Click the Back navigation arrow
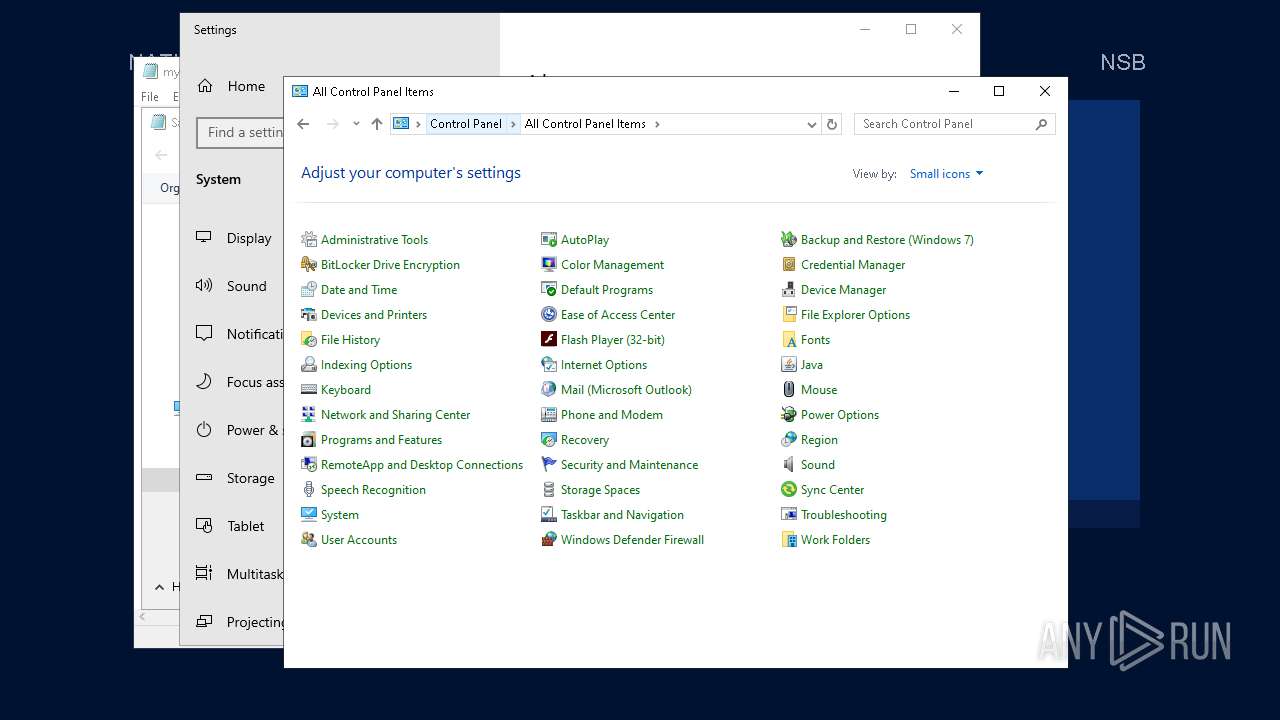 [x=304, y=124]
